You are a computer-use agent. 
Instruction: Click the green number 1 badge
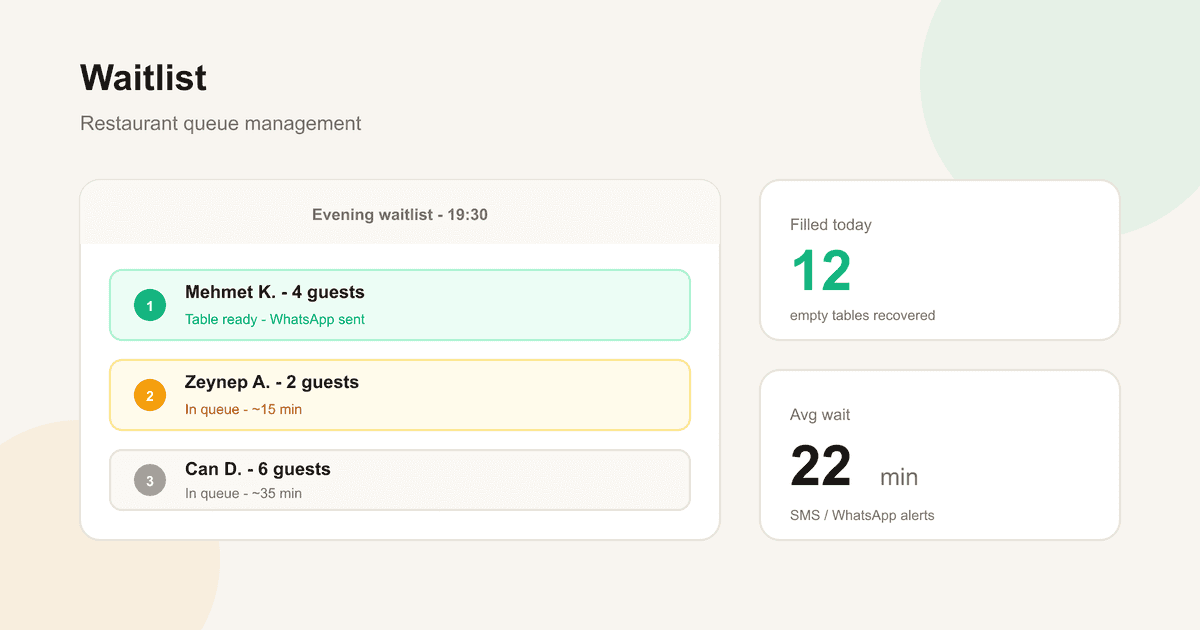tap(150, 306)
